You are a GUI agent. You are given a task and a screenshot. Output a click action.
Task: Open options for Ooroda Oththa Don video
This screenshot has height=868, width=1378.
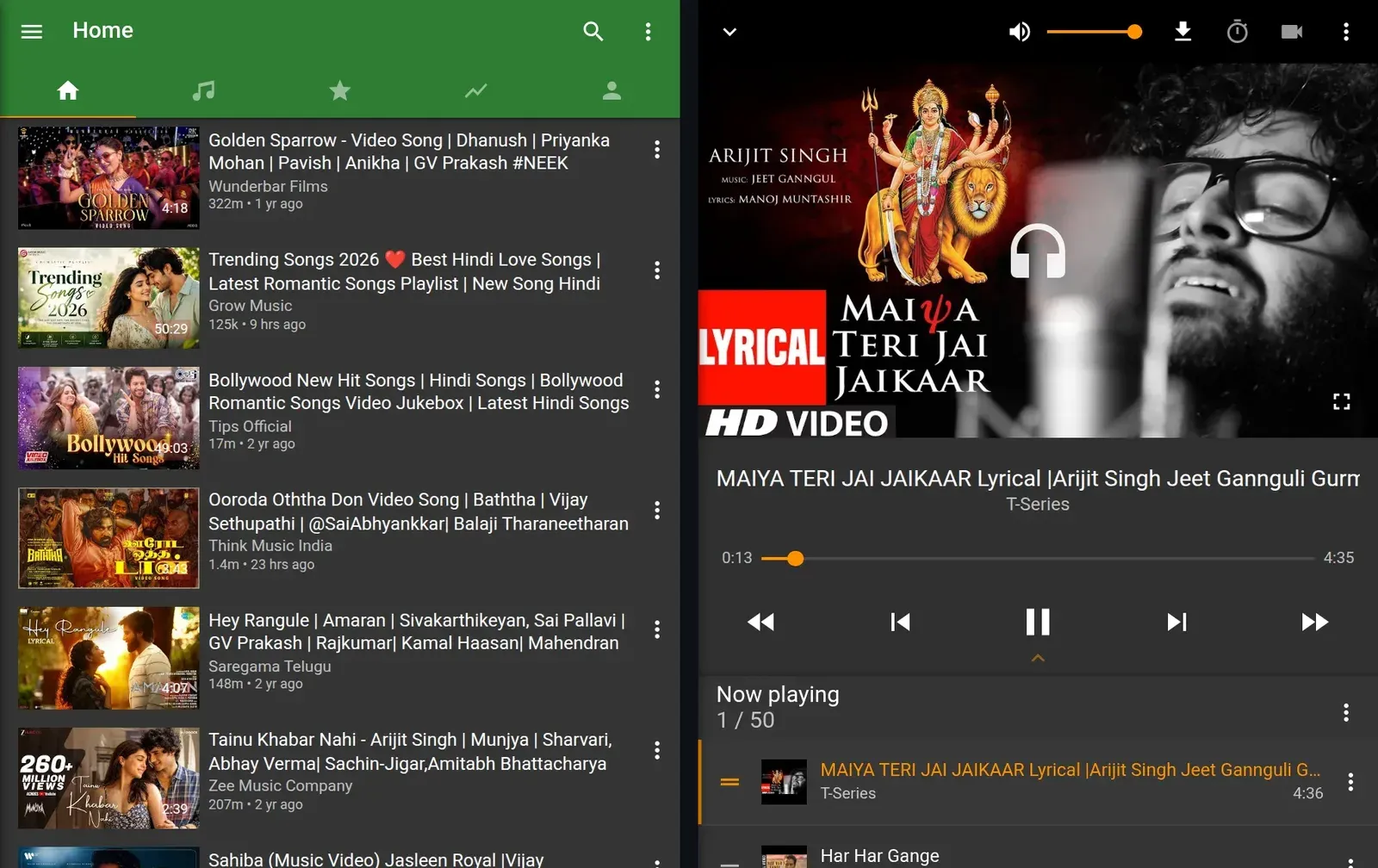[657, 510]
